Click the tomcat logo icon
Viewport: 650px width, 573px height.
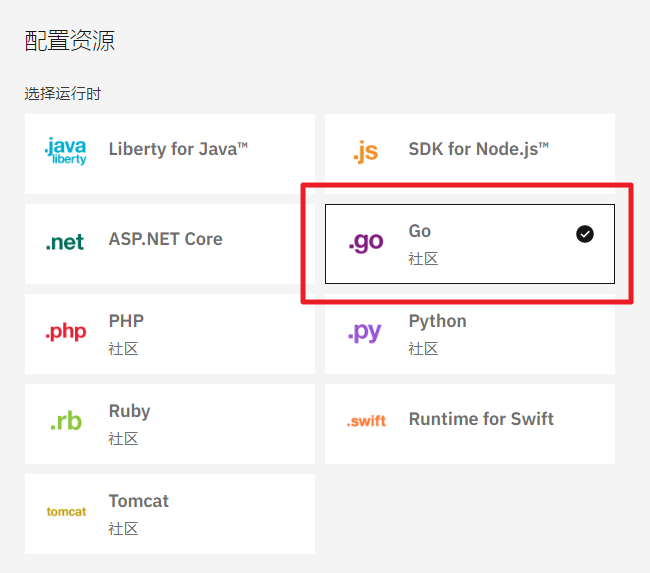click(66, 511)
